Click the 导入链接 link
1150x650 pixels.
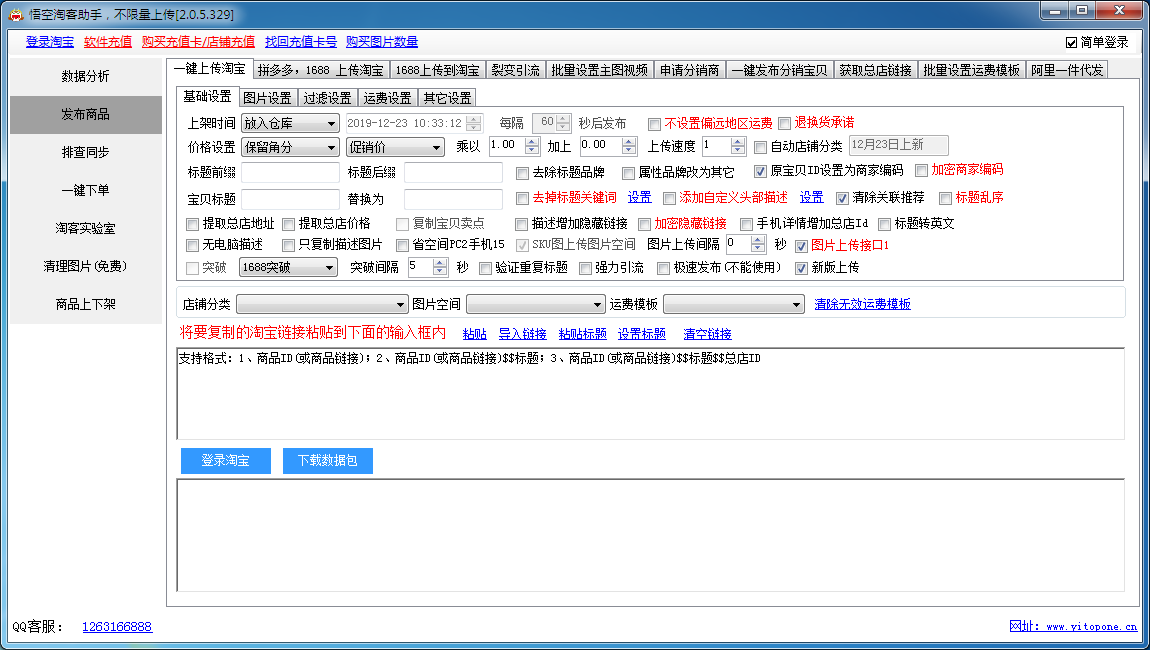522,334
